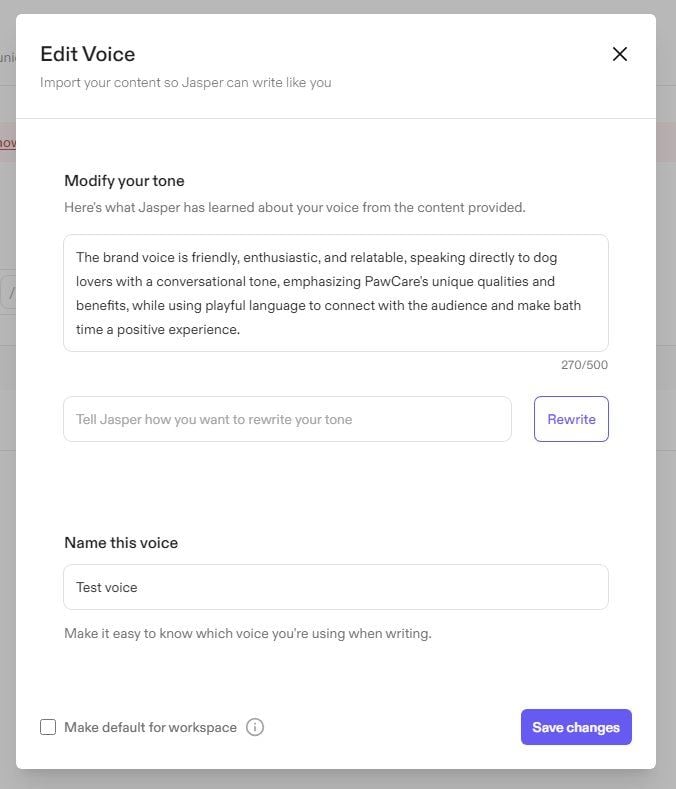Viewport: 676px width, 789px height.
Task: Enable the Make default for workspace checkbox
Action: pos(48,727)
